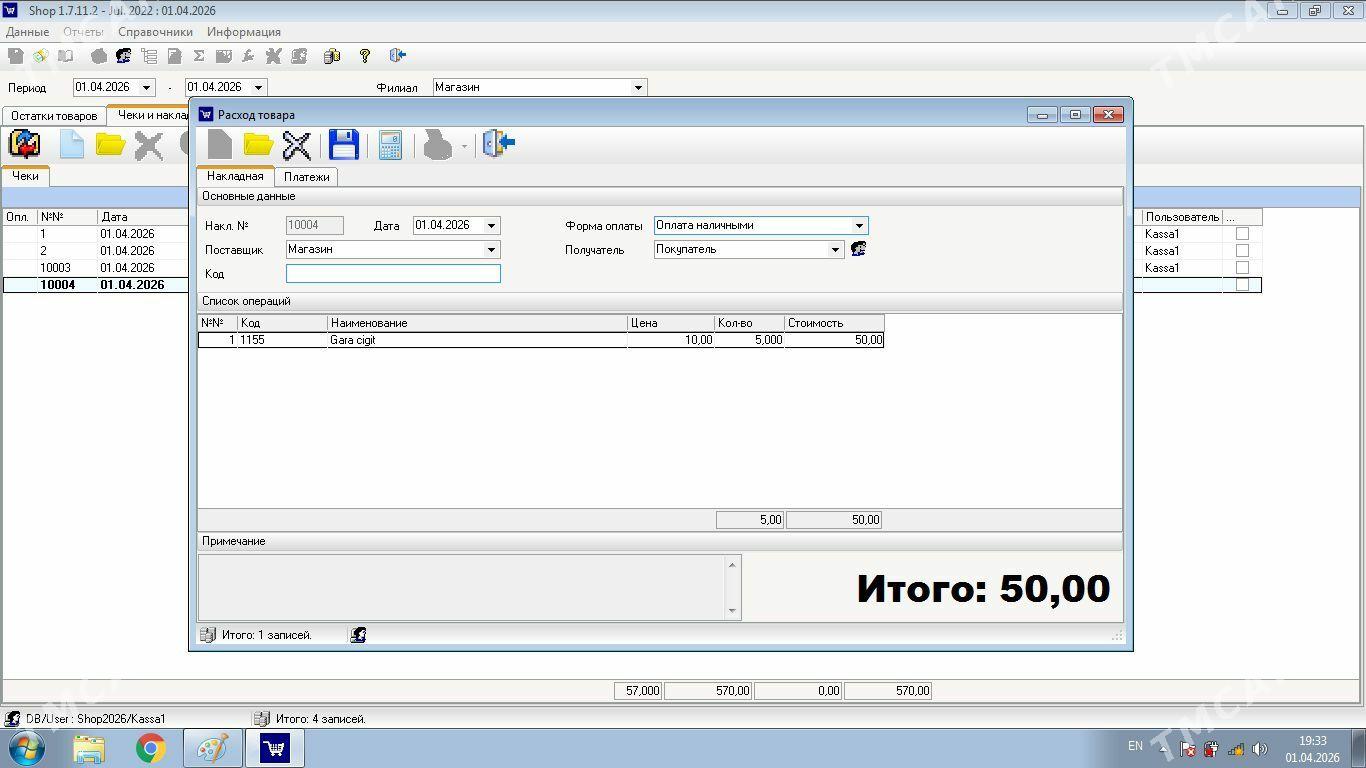Click the Код input field

(393, 274)
